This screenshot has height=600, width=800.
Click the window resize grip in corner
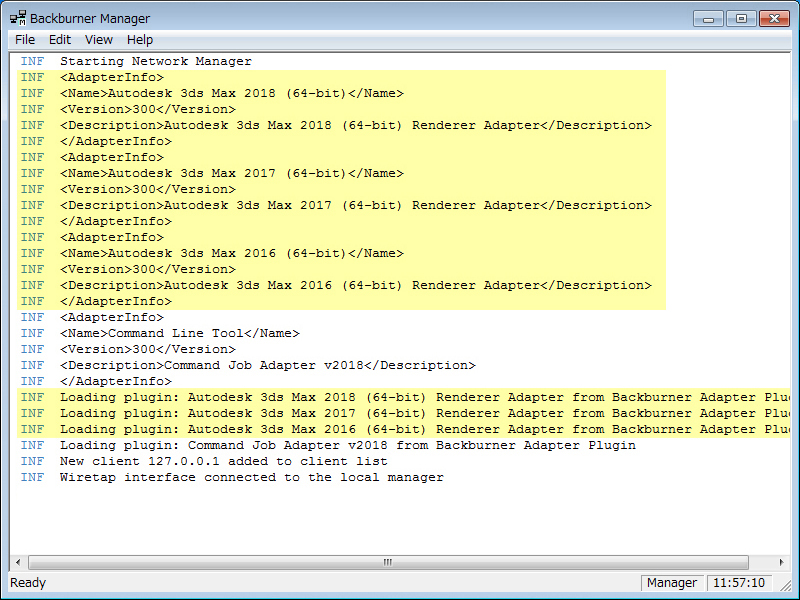click(x=785, y=585)
